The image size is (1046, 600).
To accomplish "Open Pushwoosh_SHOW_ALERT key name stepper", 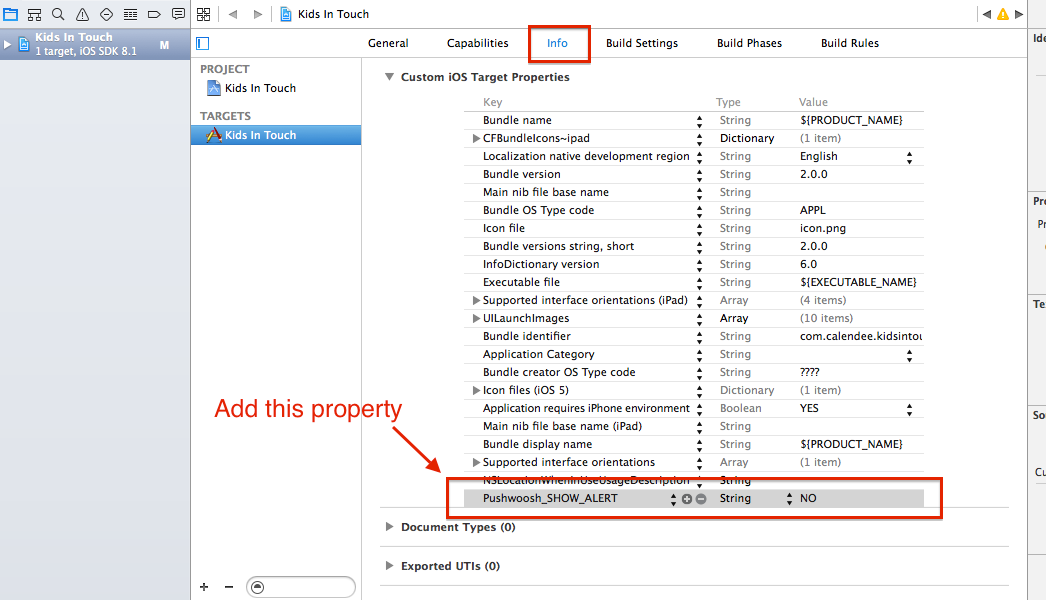I will pyautogui.click(x=673, y=499).
